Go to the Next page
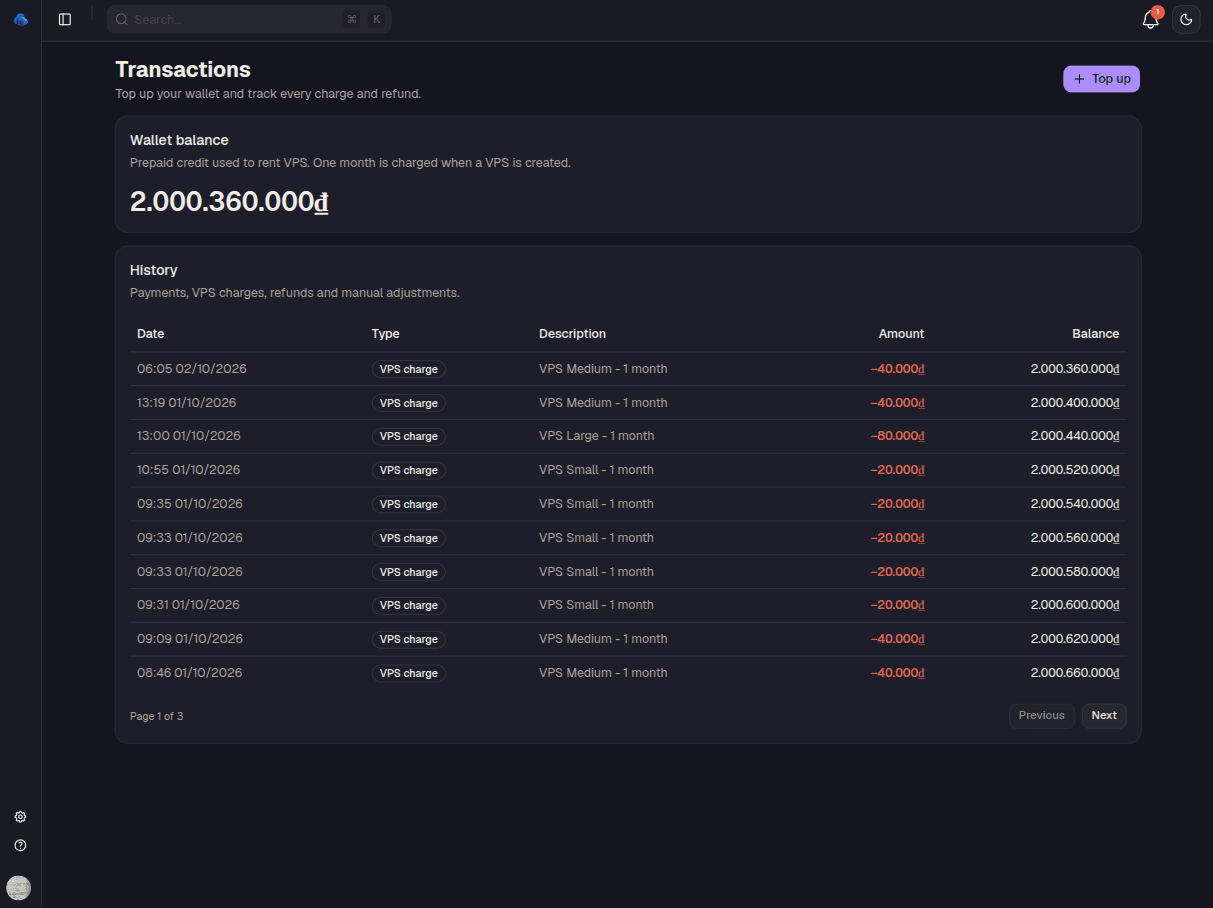The image size is (1213, 908). pos(1104,716)
